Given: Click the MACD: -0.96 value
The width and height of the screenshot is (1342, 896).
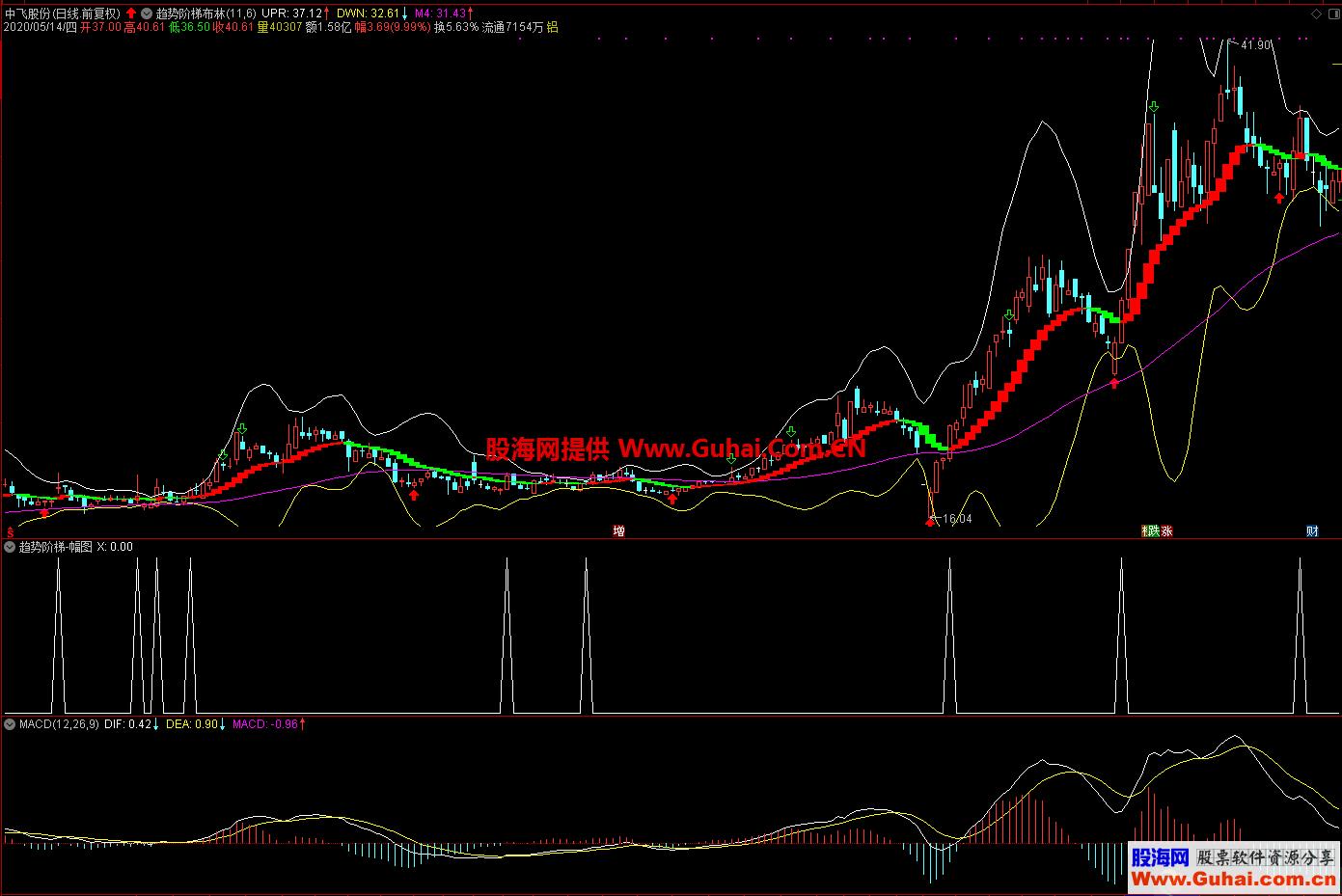Looking at the screenshot, I should 266,723.
